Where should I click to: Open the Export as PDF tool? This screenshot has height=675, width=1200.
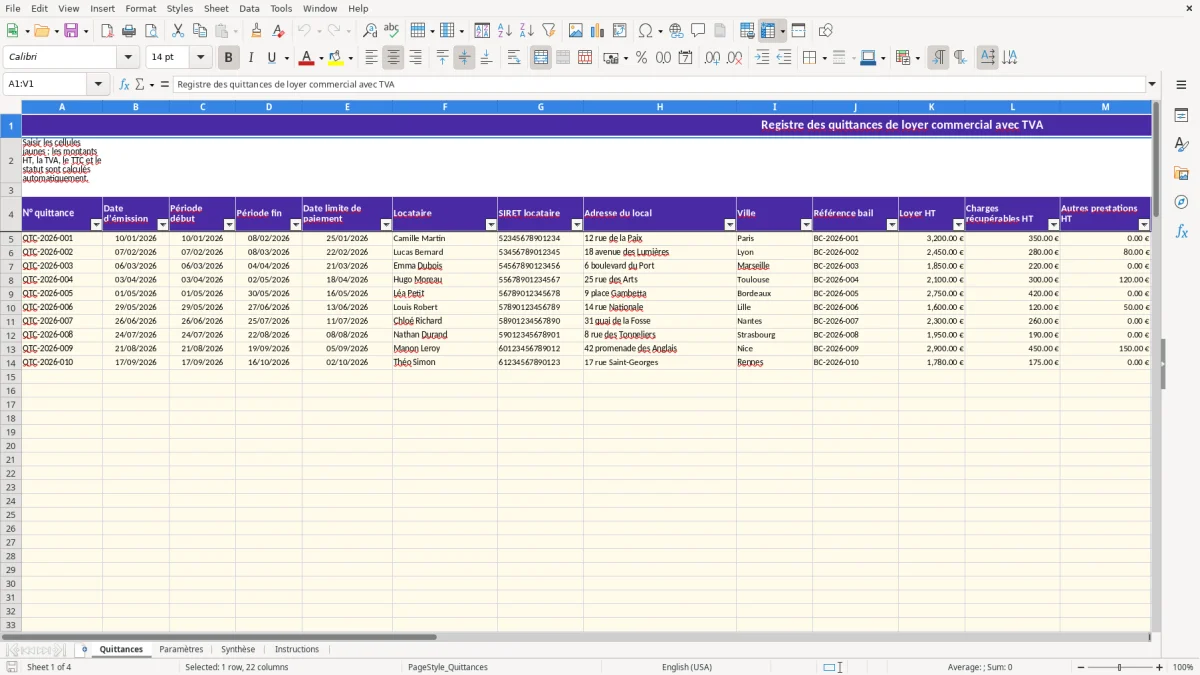point(107,31)
